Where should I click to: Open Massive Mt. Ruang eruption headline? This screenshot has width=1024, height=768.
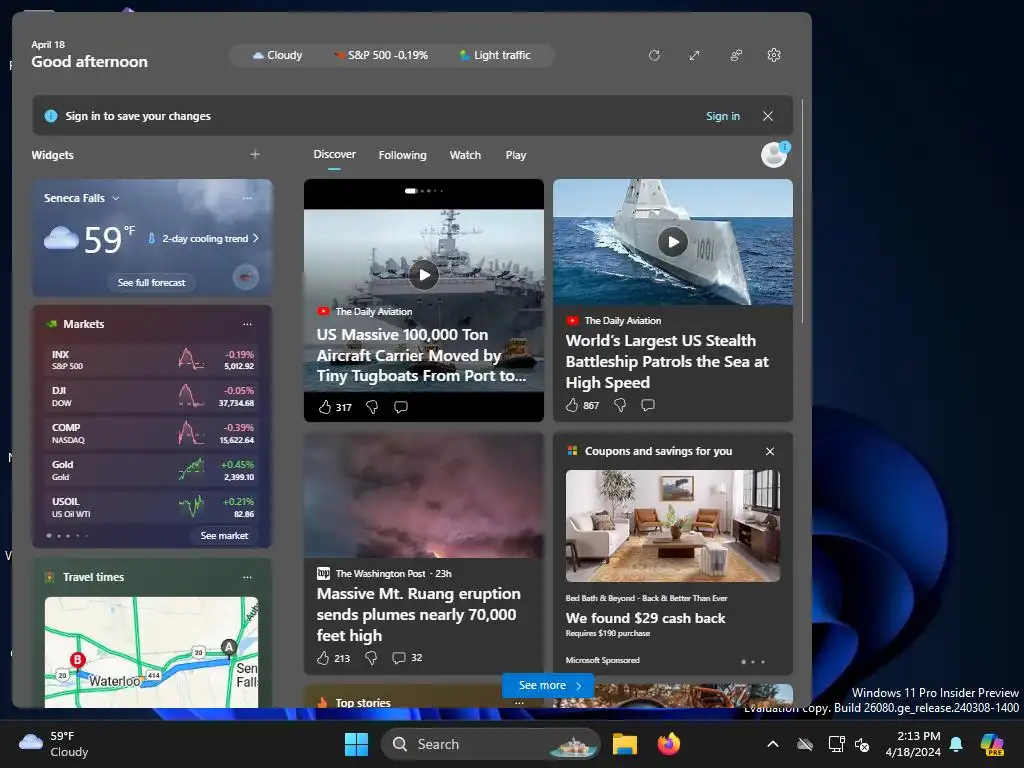click(419, 615)
